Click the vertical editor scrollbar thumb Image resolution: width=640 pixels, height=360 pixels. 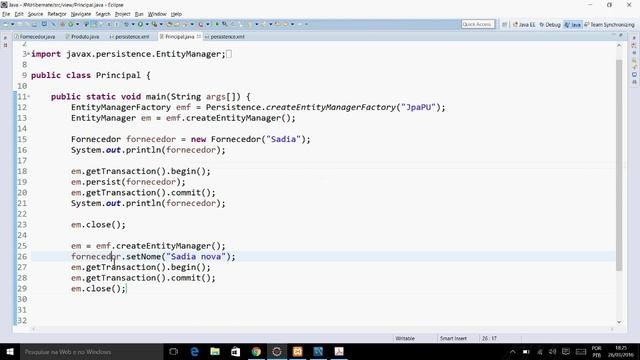(619, 165)
